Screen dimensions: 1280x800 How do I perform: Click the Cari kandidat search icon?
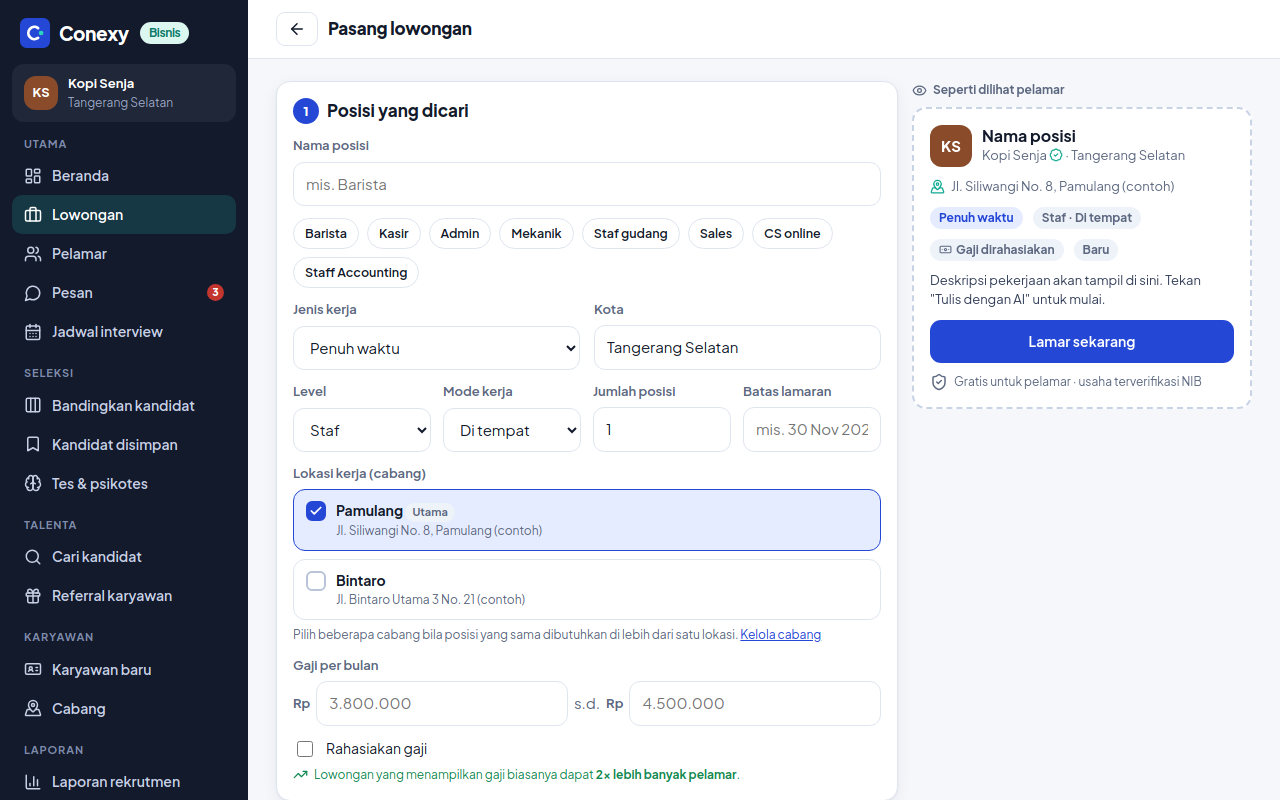[33, 557]
